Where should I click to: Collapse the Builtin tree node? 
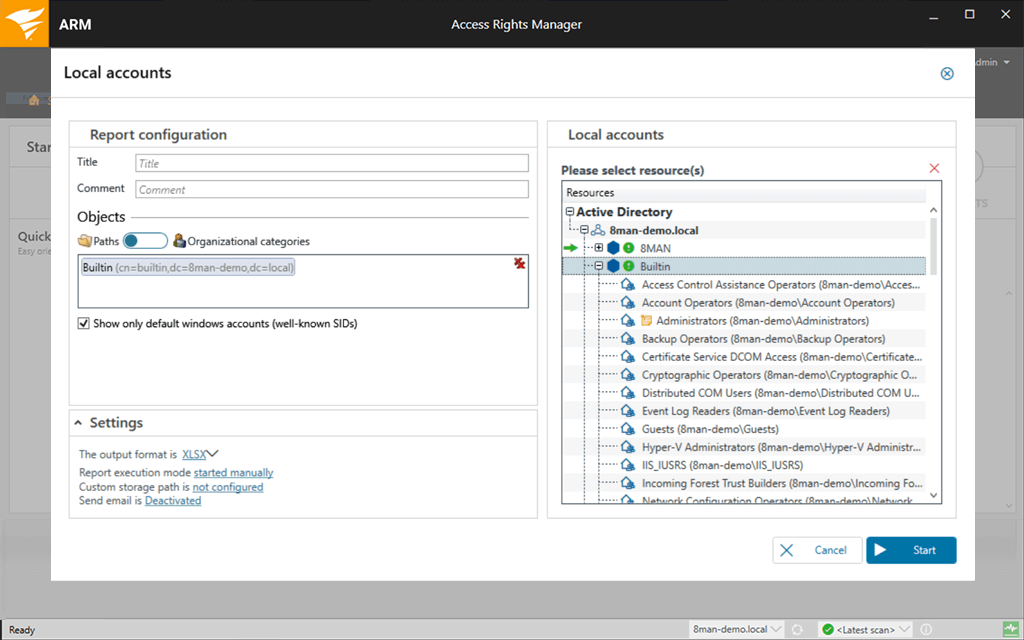coord(597,266)
